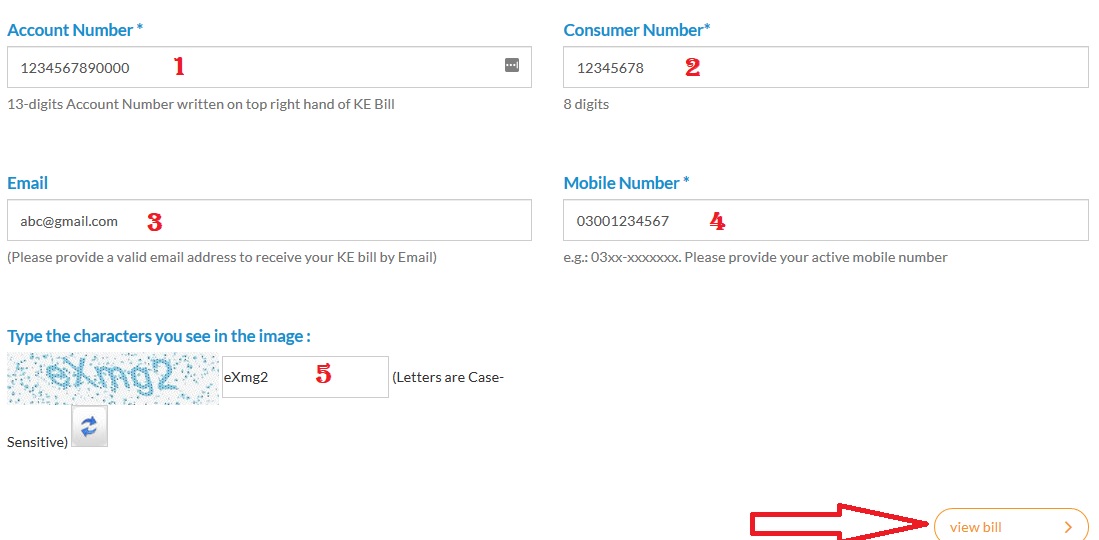
Task: Click the red number 1 annotation
Action: [179, 67]
